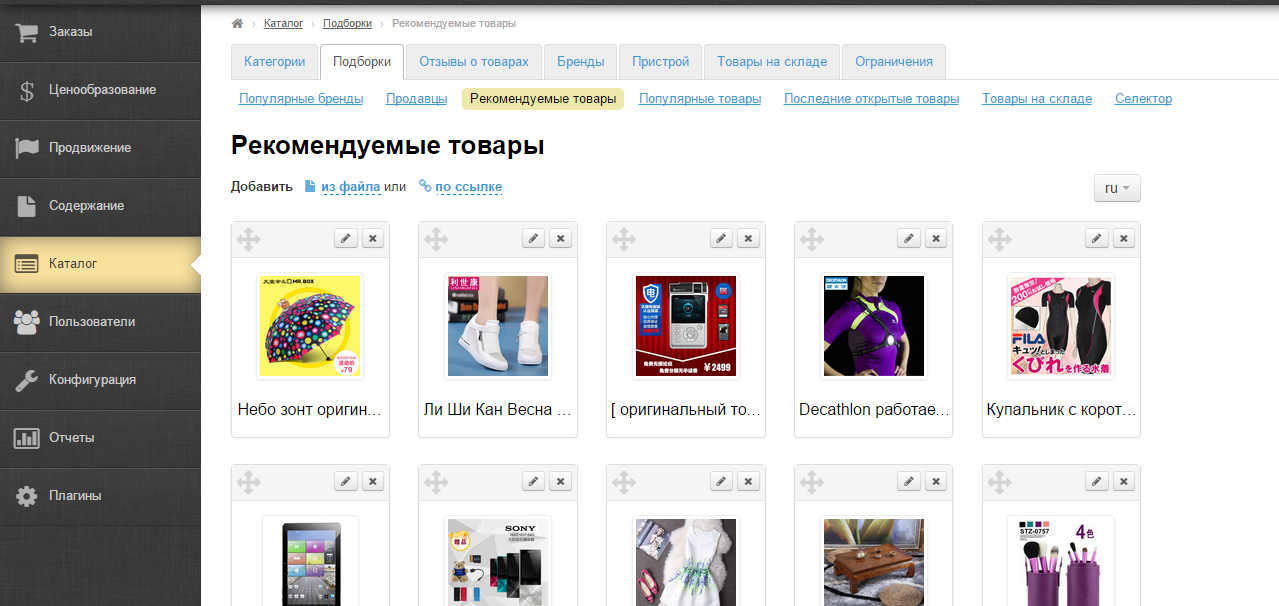Screen dimensions: 1279x606
Task: Open the Decathlon purple shirt thumbnail
Action: (x=874, y=326)
